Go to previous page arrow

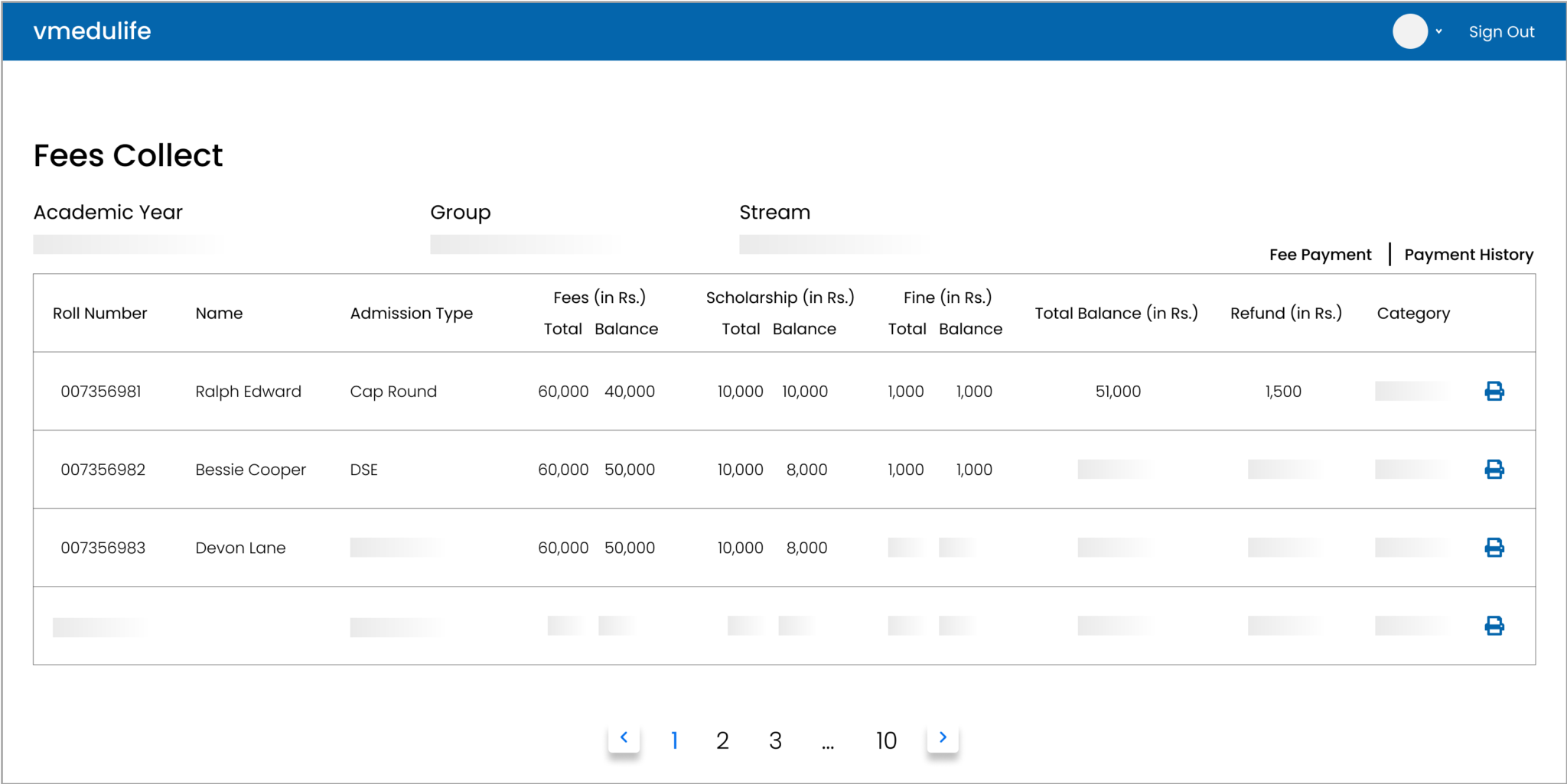pos(624,738)
